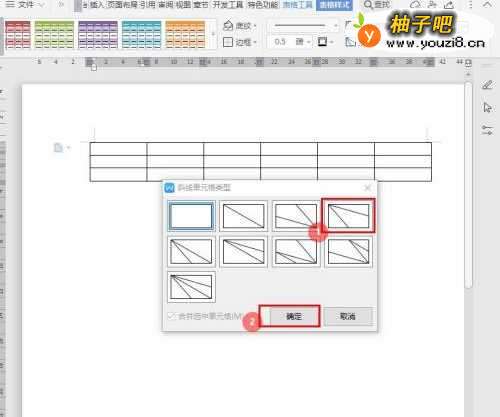Apply the purple table style preset
Screen dimensions: 500x417
click(x=98, y=35)
